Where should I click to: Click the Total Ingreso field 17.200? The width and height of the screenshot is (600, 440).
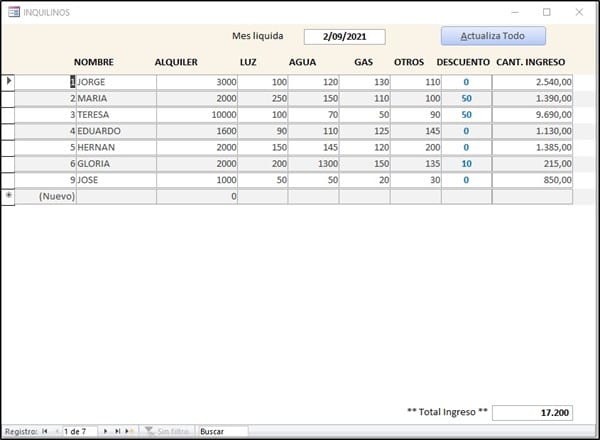point(533,412)
